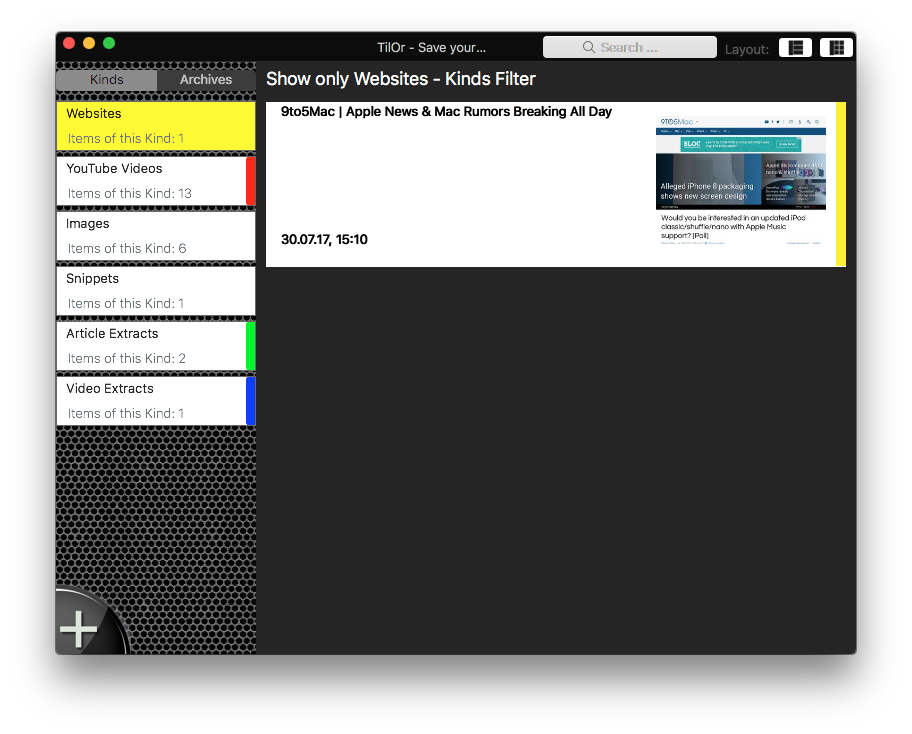Click the green swatch on Article Extracts
912x734 pixels.
click(251, 346)
